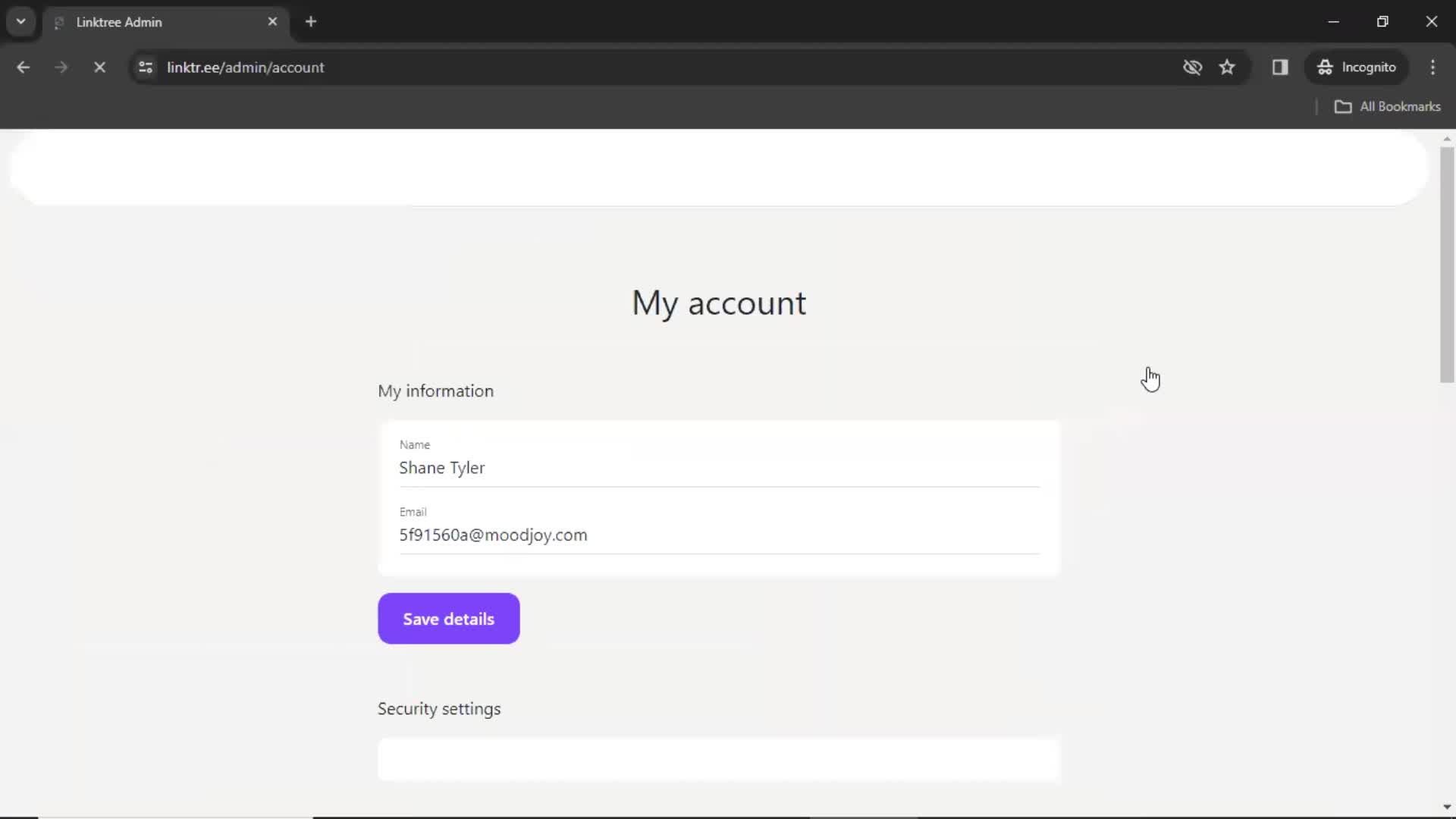This screenshot has height=819, width=1456.
Task: Close the Linktree Admin tab
Action: pyautogui.click(x=272, y=22)
